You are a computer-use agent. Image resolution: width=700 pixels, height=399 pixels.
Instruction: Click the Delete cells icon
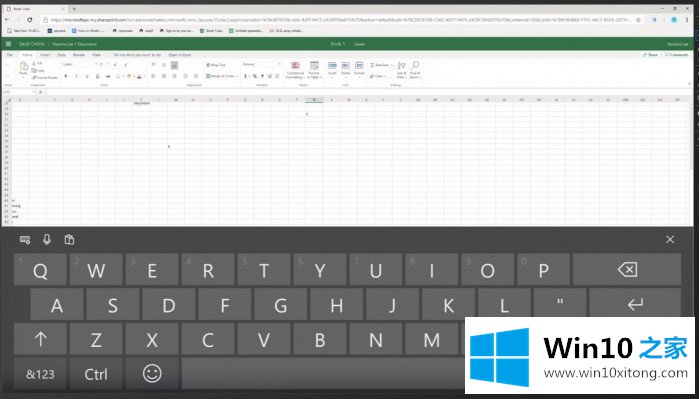pos(346,66)
